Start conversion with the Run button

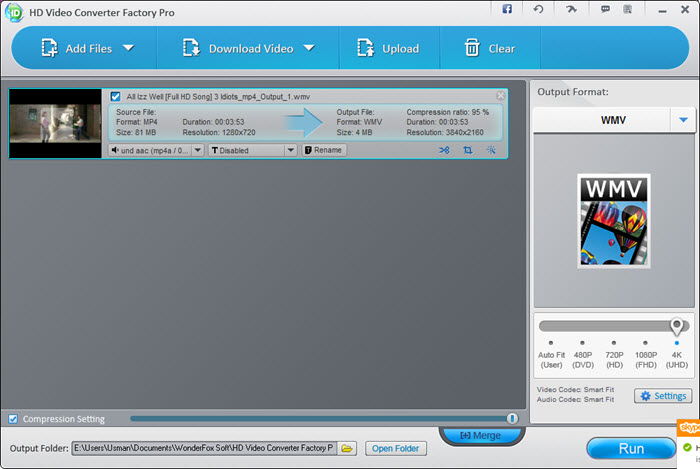pos(631,448)
